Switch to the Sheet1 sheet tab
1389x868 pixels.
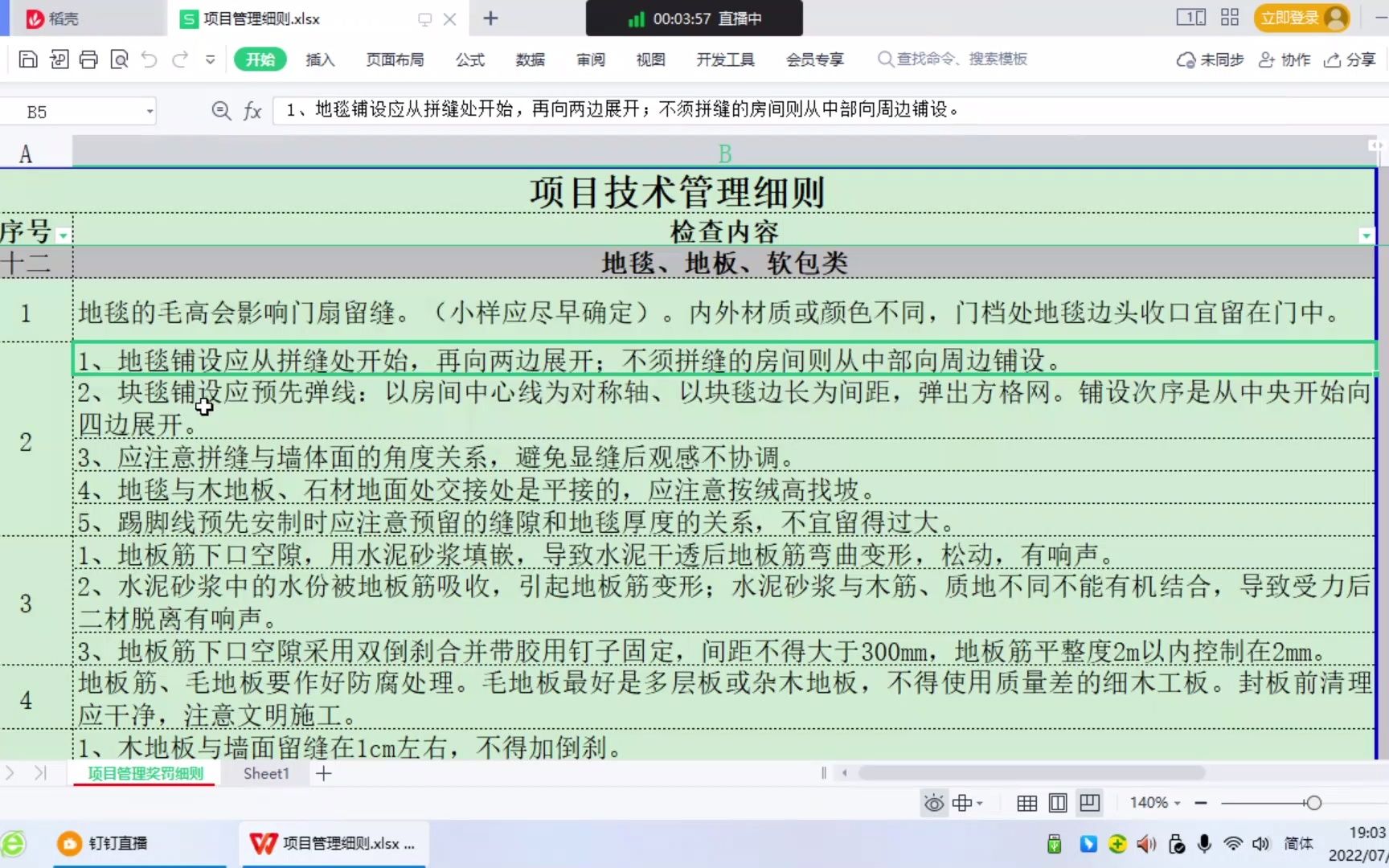[x=266, y=773]
